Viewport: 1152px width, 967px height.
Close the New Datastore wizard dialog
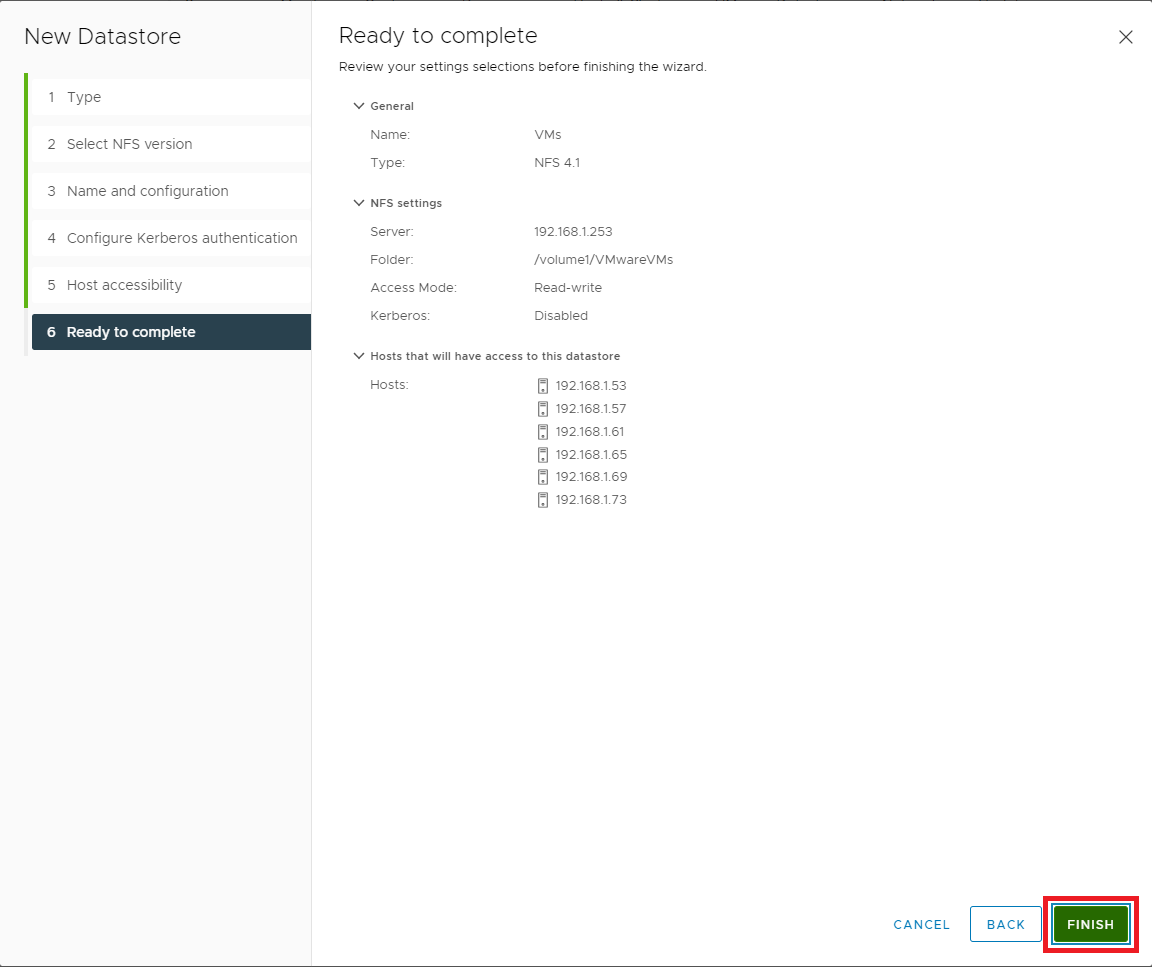click(x=1125, y=37)
